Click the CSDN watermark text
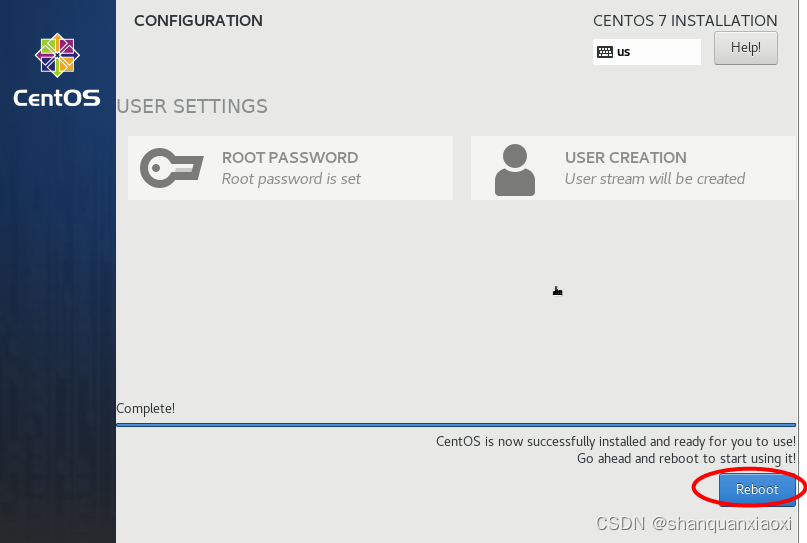Image resolution: width=807 pixels, height=543 pixels. [694, 523]
